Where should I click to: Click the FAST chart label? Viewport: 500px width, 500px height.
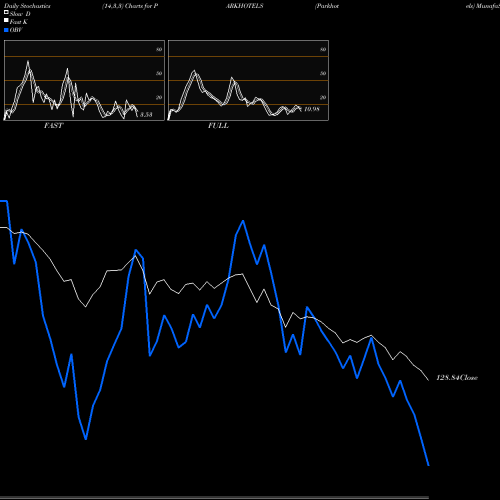point(53,126)
